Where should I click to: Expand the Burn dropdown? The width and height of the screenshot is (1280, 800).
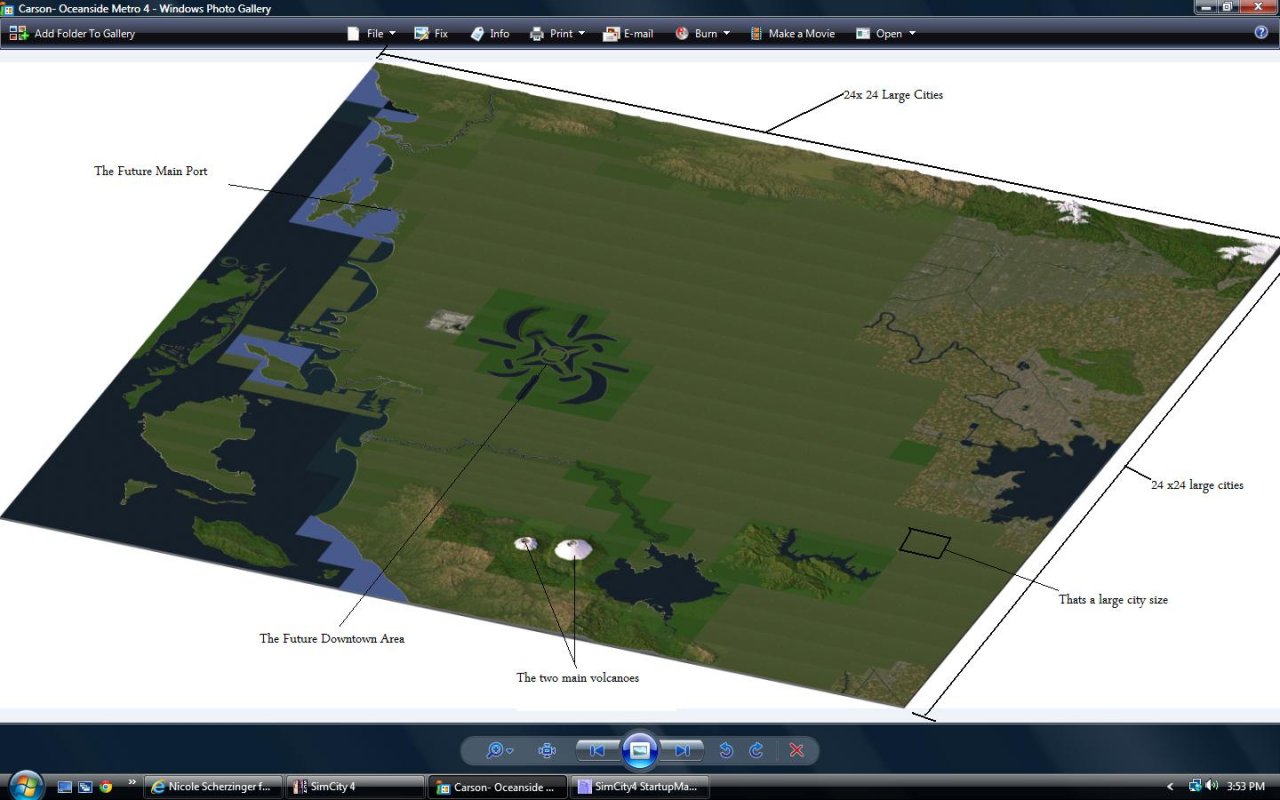click(x=702, y=33)
